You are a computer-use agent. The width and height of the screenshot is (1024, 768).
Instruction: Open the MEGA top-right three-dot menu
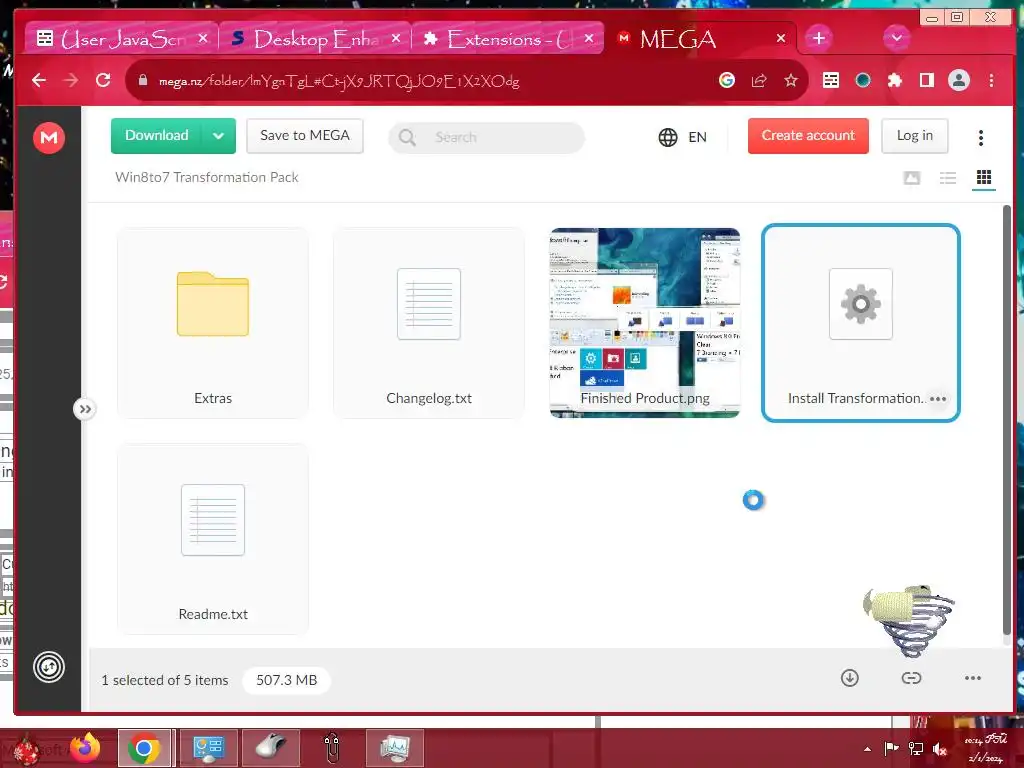(x=981, y=137)
